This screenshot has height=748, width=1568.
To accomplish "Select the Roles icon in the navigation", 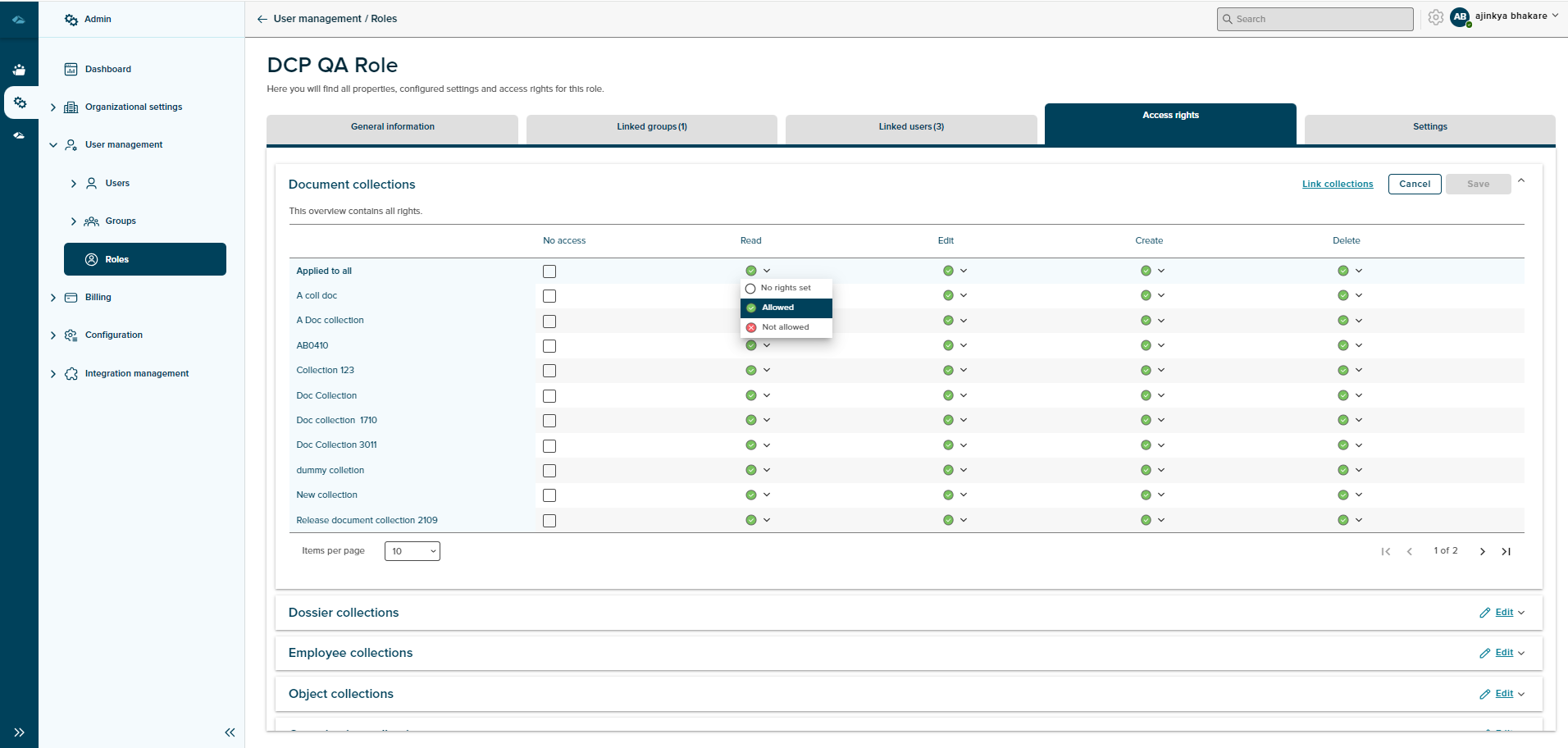I will 90,259.
